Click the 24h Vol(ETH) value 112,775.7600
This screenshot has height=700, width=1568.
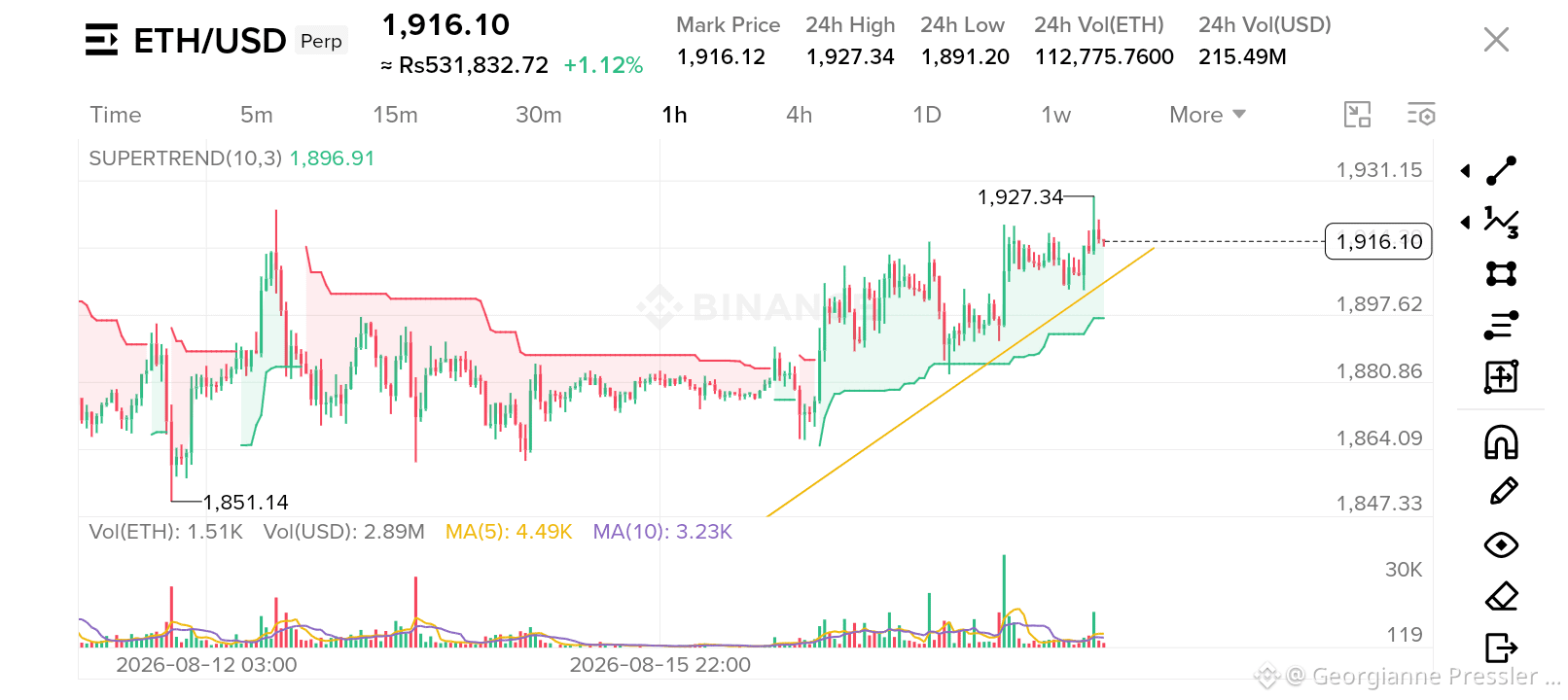(x=1104, y=57)
